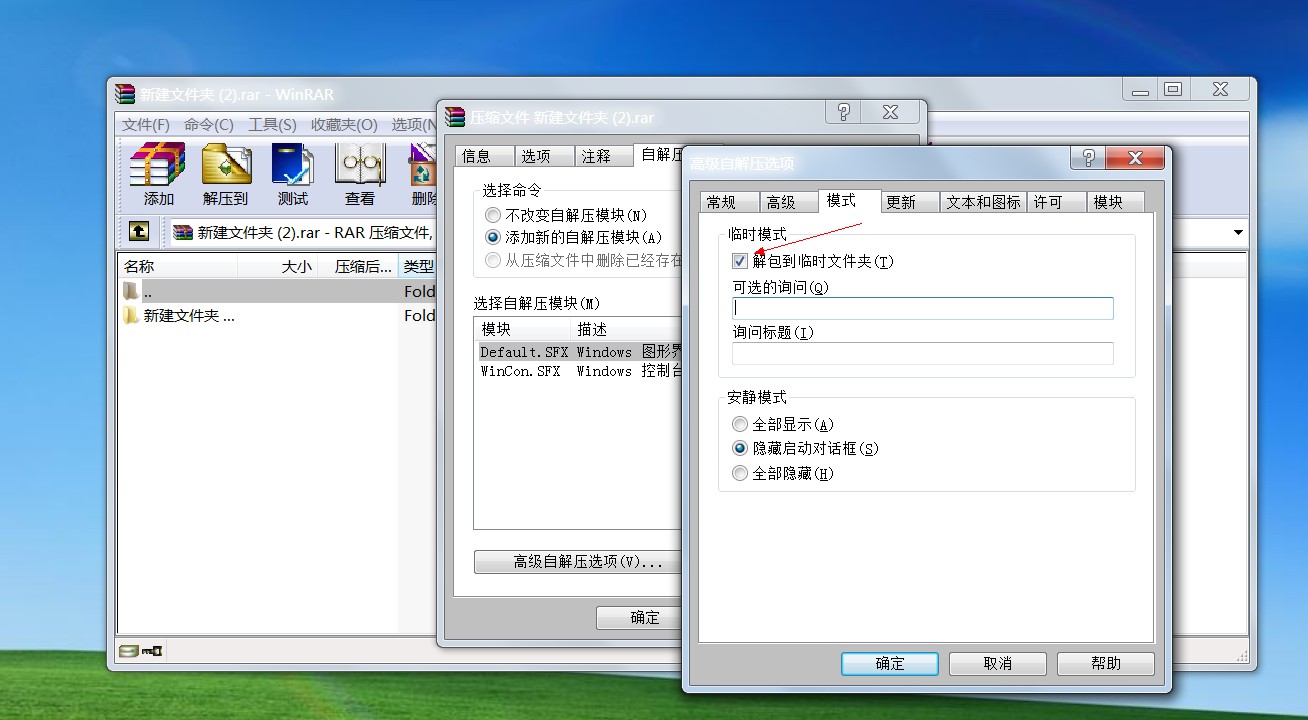Select the 全部隐藏(H) radio button
This screenshot has width=1308, height=720.
(x=740, y=474)
